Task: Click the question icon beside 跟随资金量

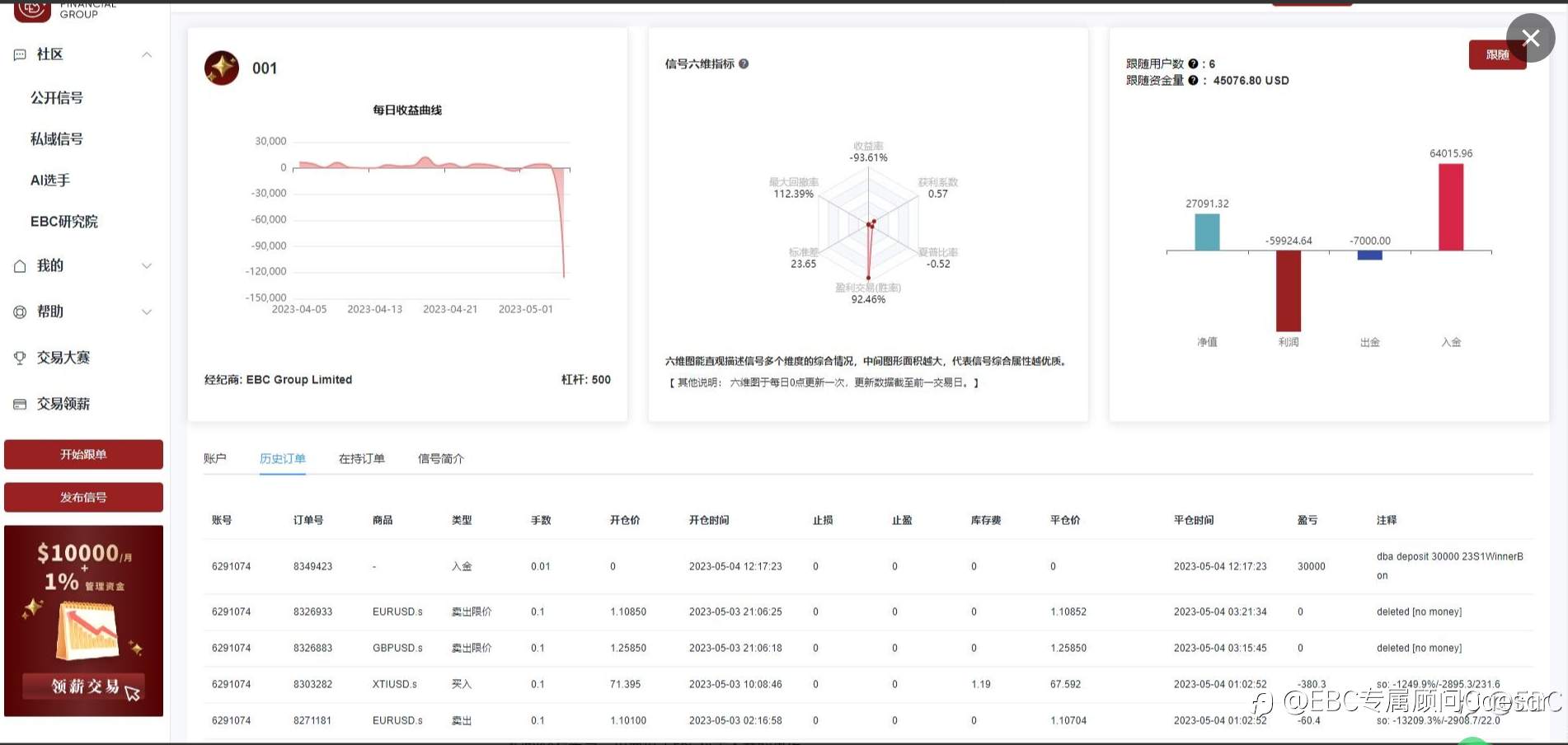Action: click(x=1193, y=80)
